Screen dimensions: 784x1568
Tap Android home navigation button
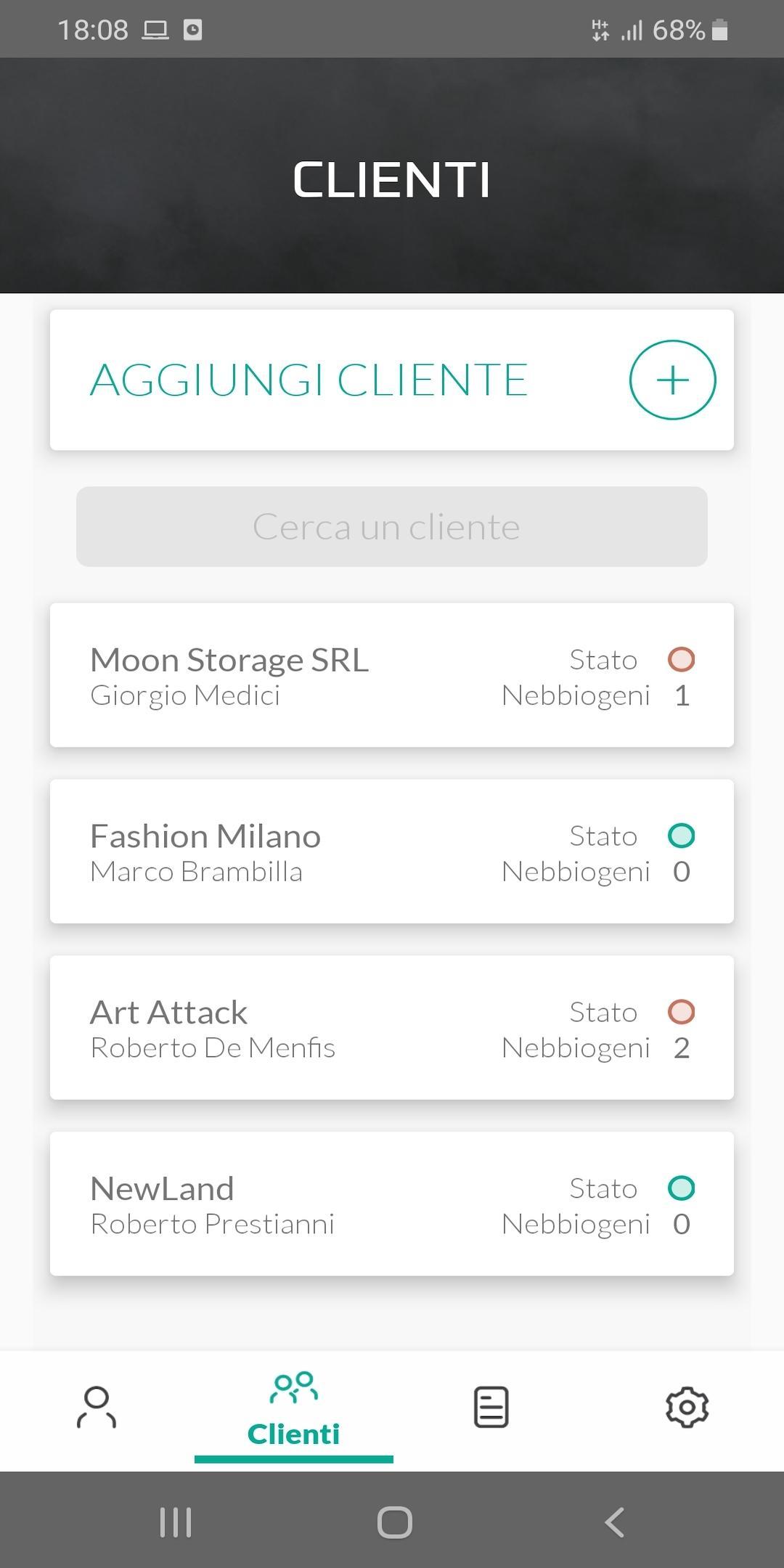[x=394, y=1522]
